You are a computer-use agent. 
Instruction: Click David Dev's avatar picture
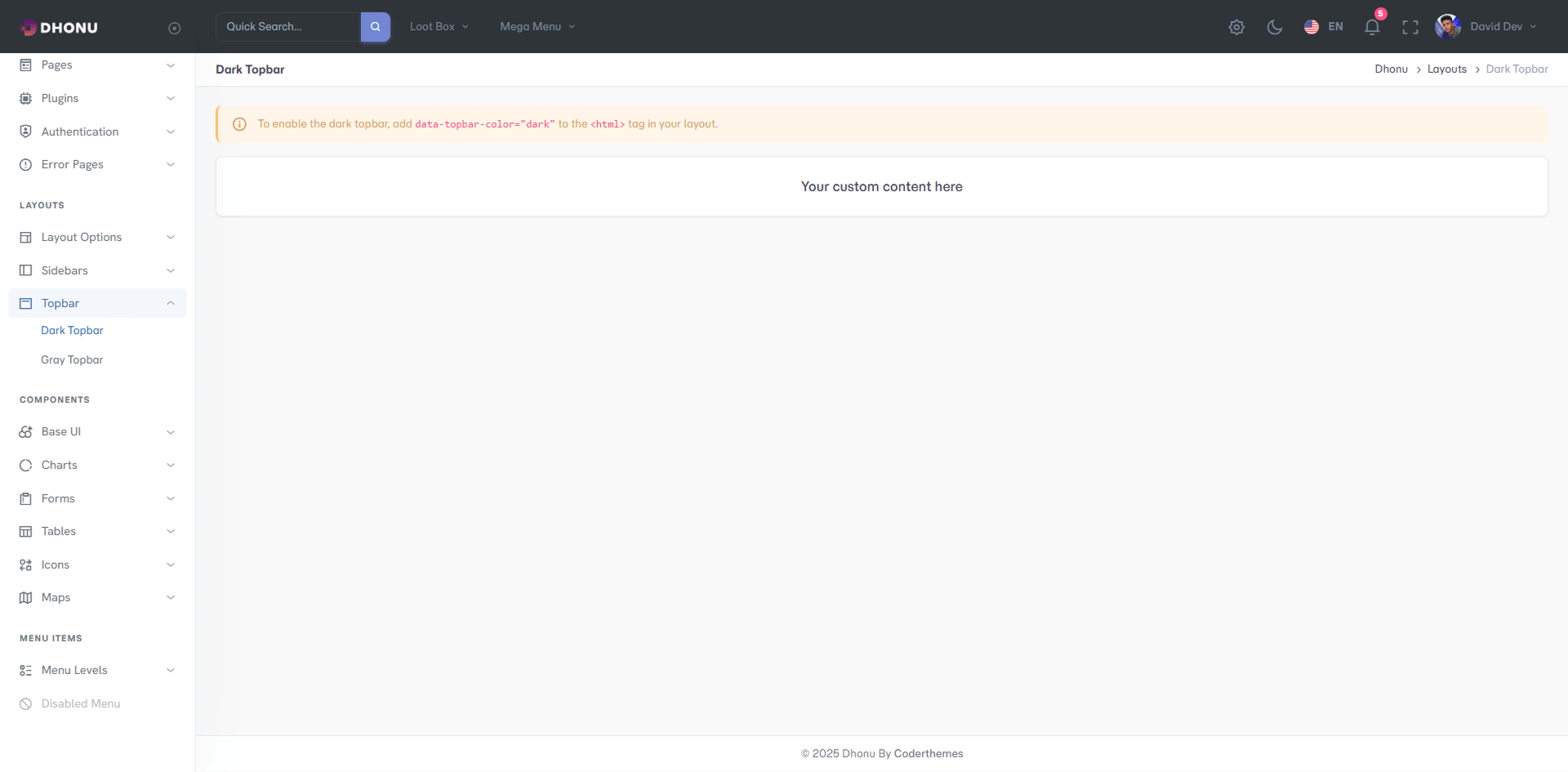pos(1448,27)
